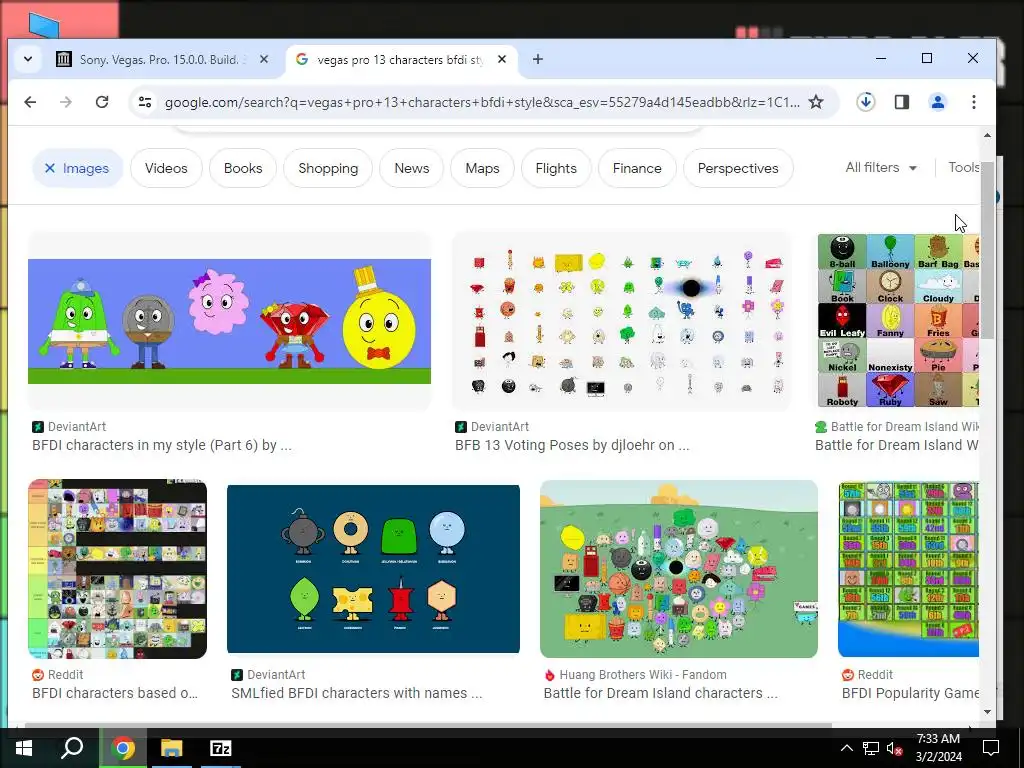
Task: Click page scrollbar up arrow
Action: coord(987,135)
